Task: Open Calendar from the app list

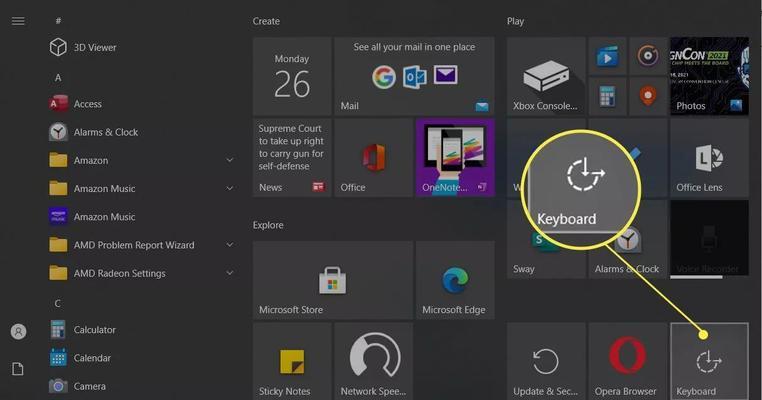Action: (141, 358)
